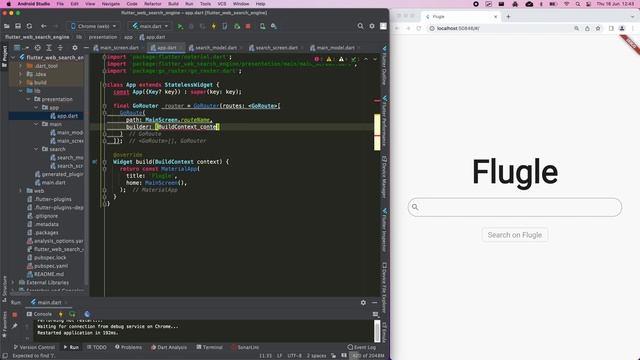Image resolution: width=640 pixels, height=360 pixels.
Task: Open the Refactor menu
Action: coord(153,4)
